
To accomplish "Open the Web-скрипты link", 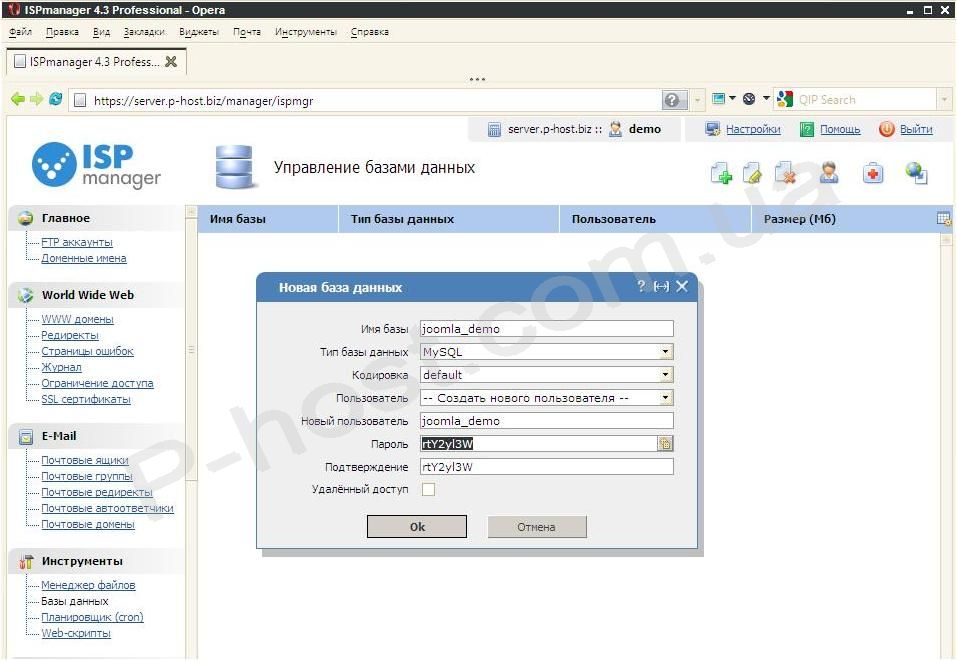I will 76,633.
